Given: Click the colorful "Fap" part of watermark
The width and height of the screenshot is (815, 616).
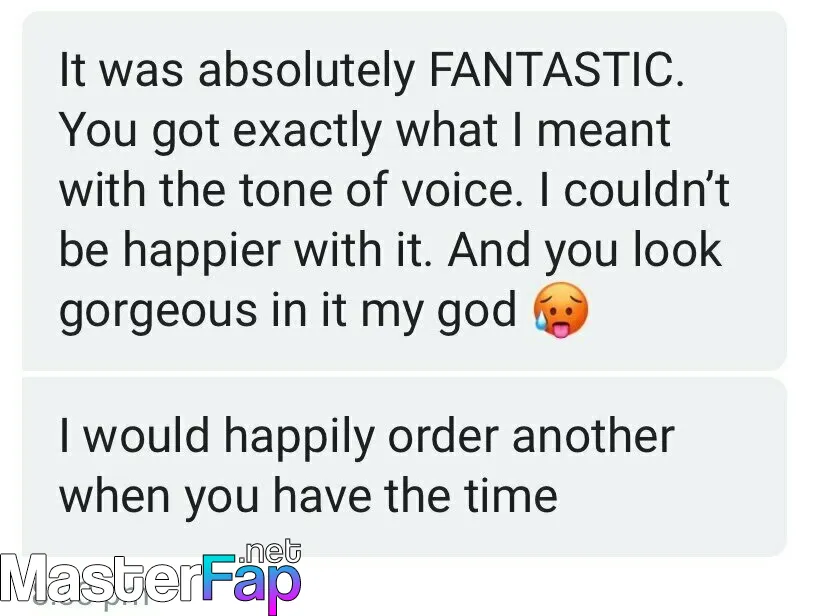Looking at the screenshot, I should click(252, 583).
